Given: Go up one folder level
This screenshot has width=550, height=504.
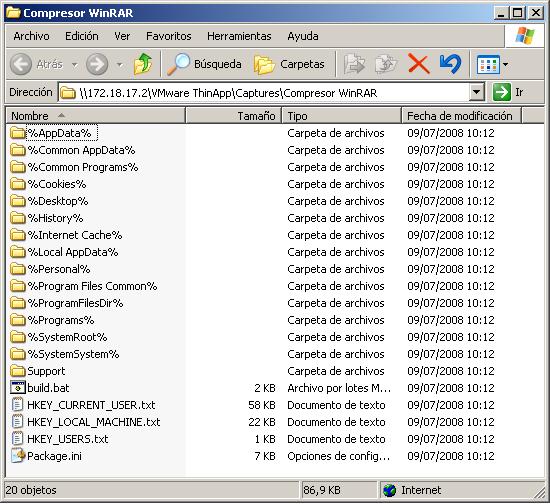Looking at the screenshot, I should [x=143, y=64].
